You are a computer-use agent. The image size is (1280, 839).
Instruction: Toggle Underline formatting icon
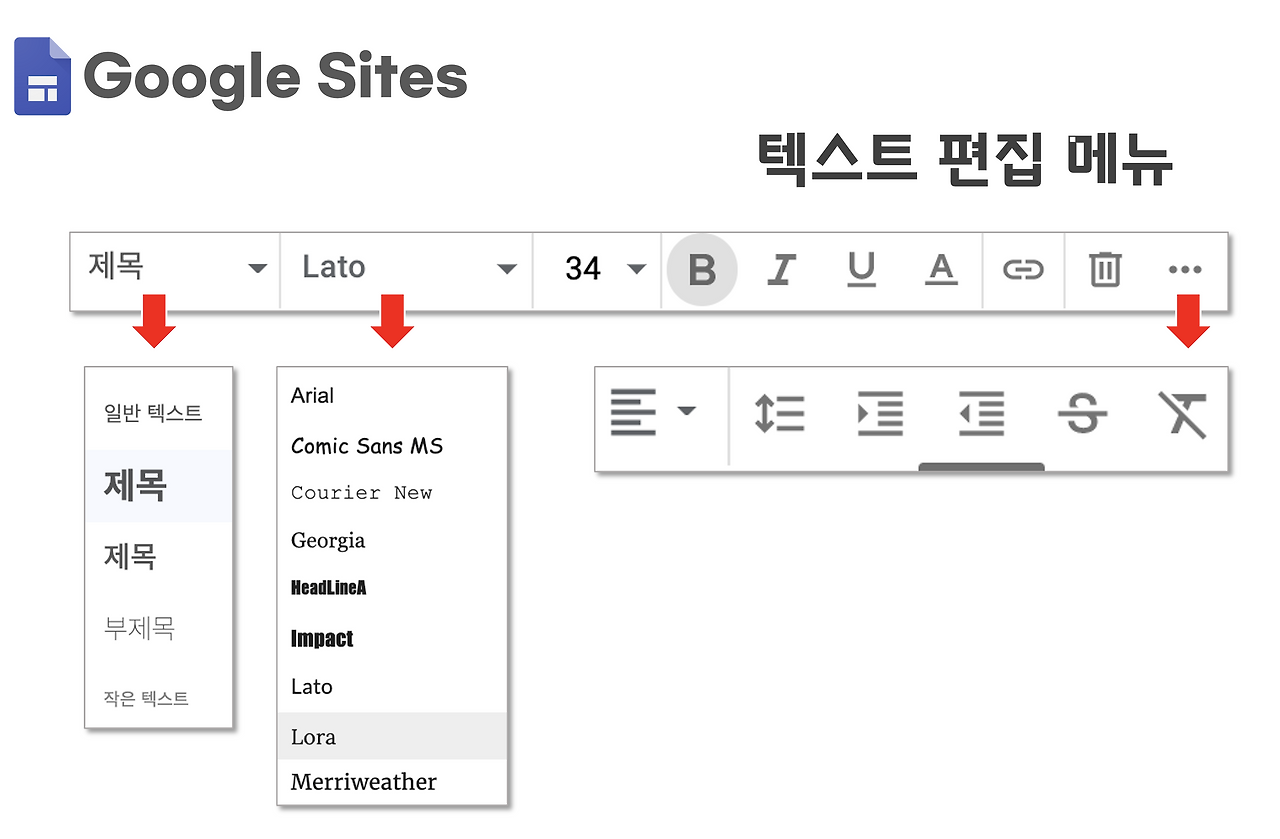pos(861,269)
